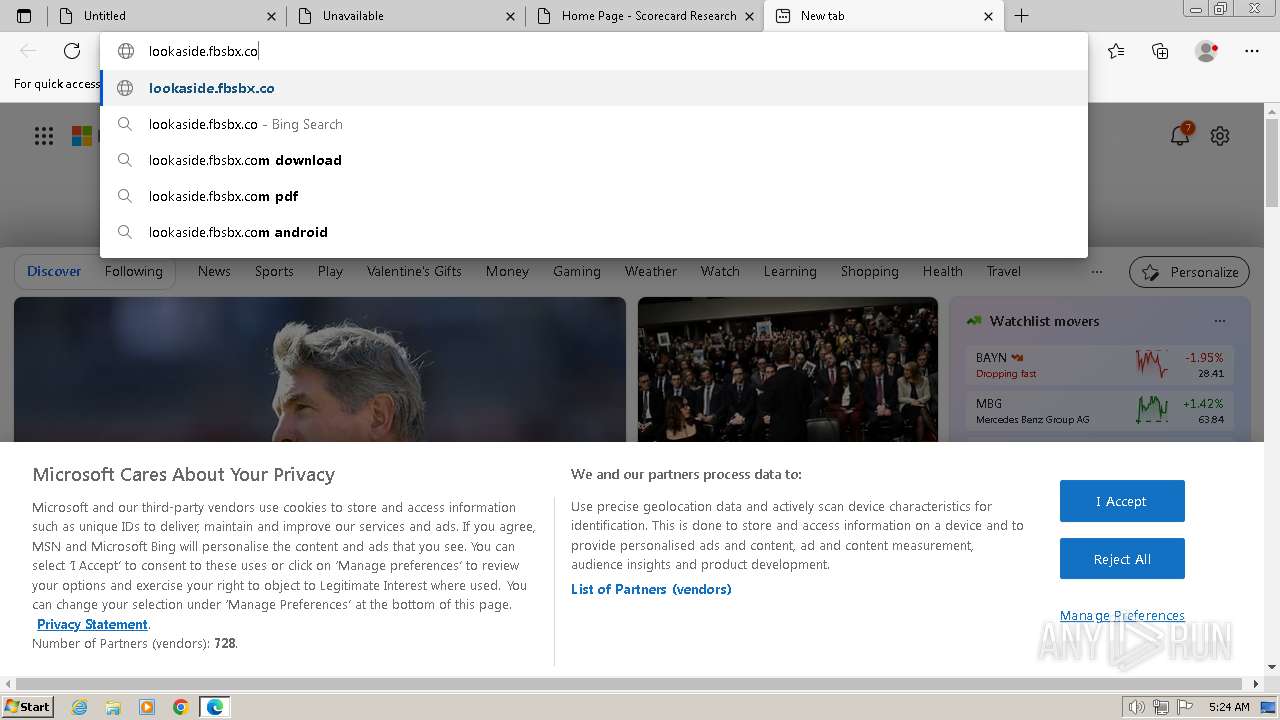Open the Manage Preferences link

pos(1122,615)
